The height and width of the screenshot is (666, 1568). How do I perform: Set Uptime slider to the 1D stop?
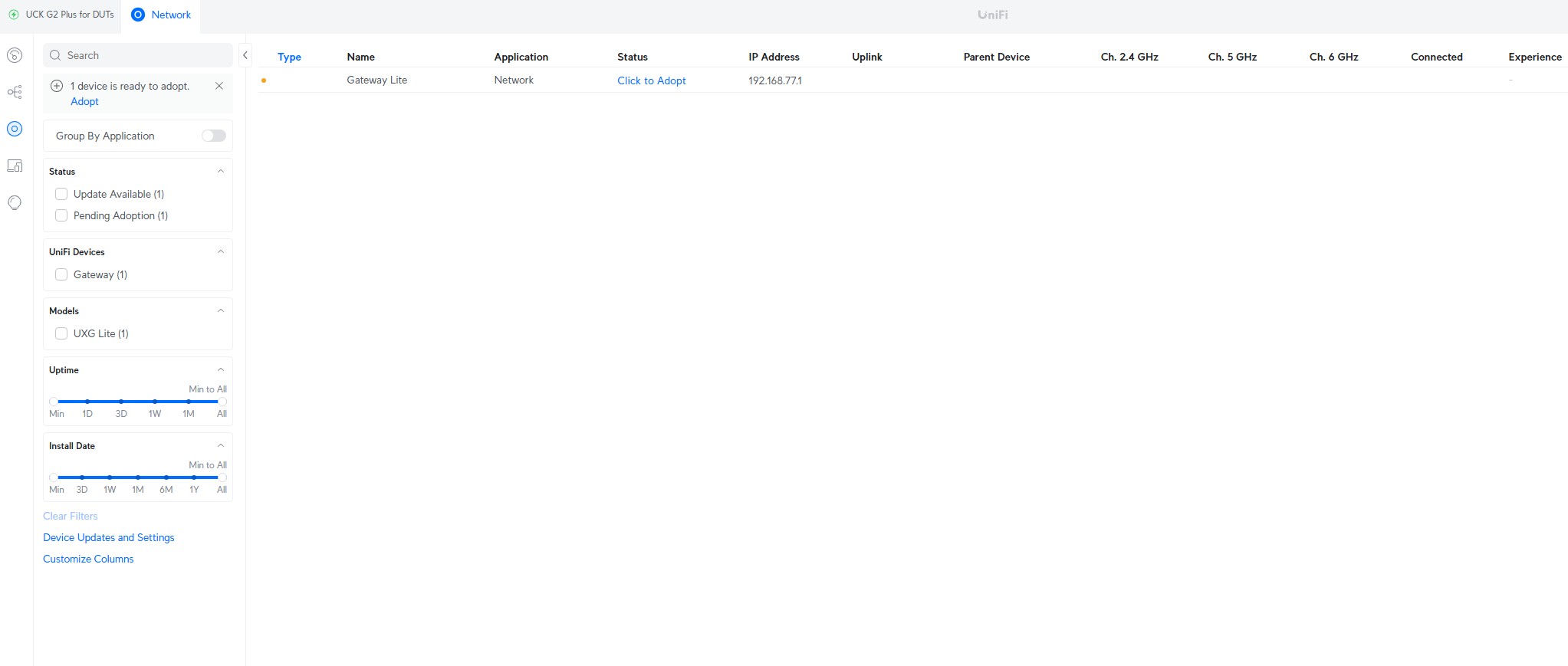[87, 402]
